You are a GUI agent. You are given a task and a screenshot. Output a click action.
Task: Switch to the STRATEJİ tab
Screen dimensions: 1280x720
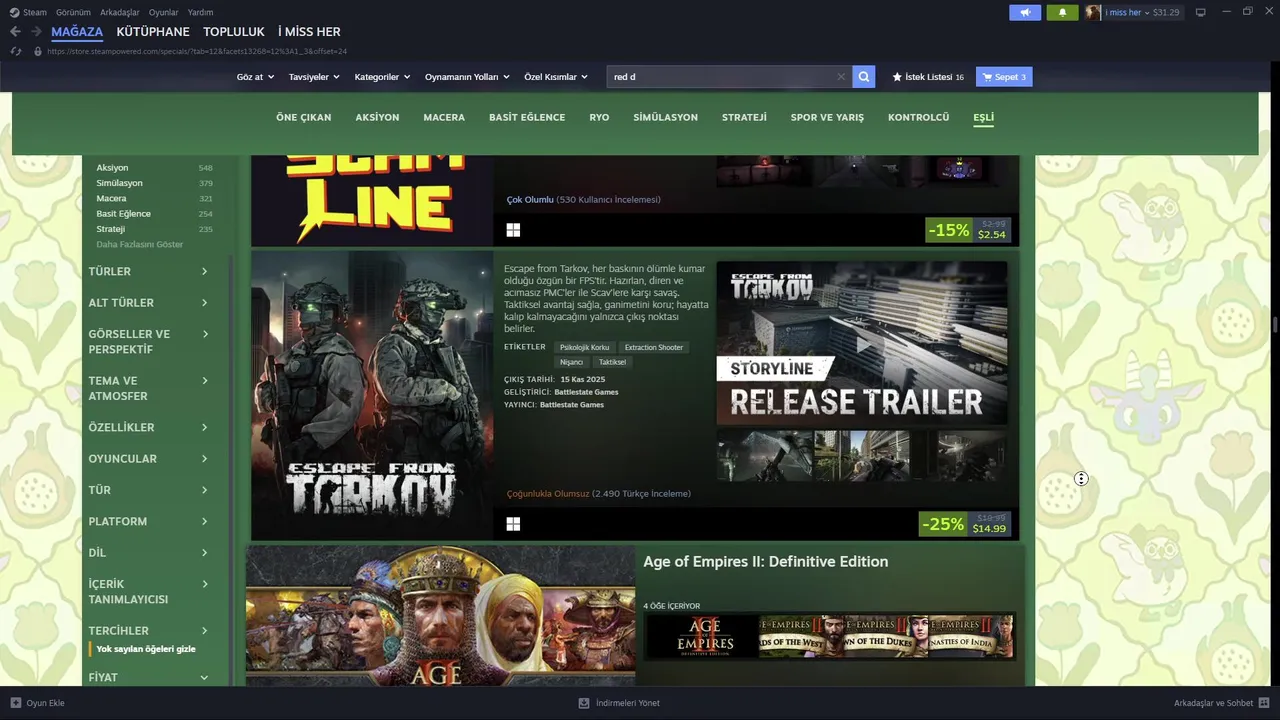(744, 117)
